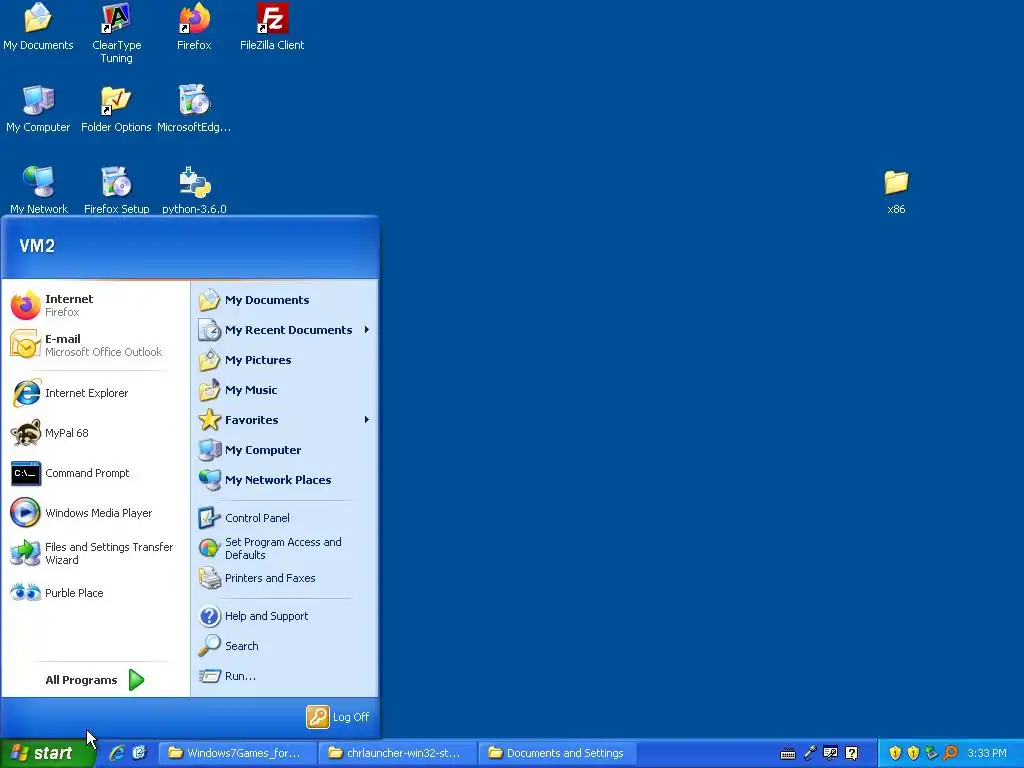Select python-3.6.0 installer icon

194,190
